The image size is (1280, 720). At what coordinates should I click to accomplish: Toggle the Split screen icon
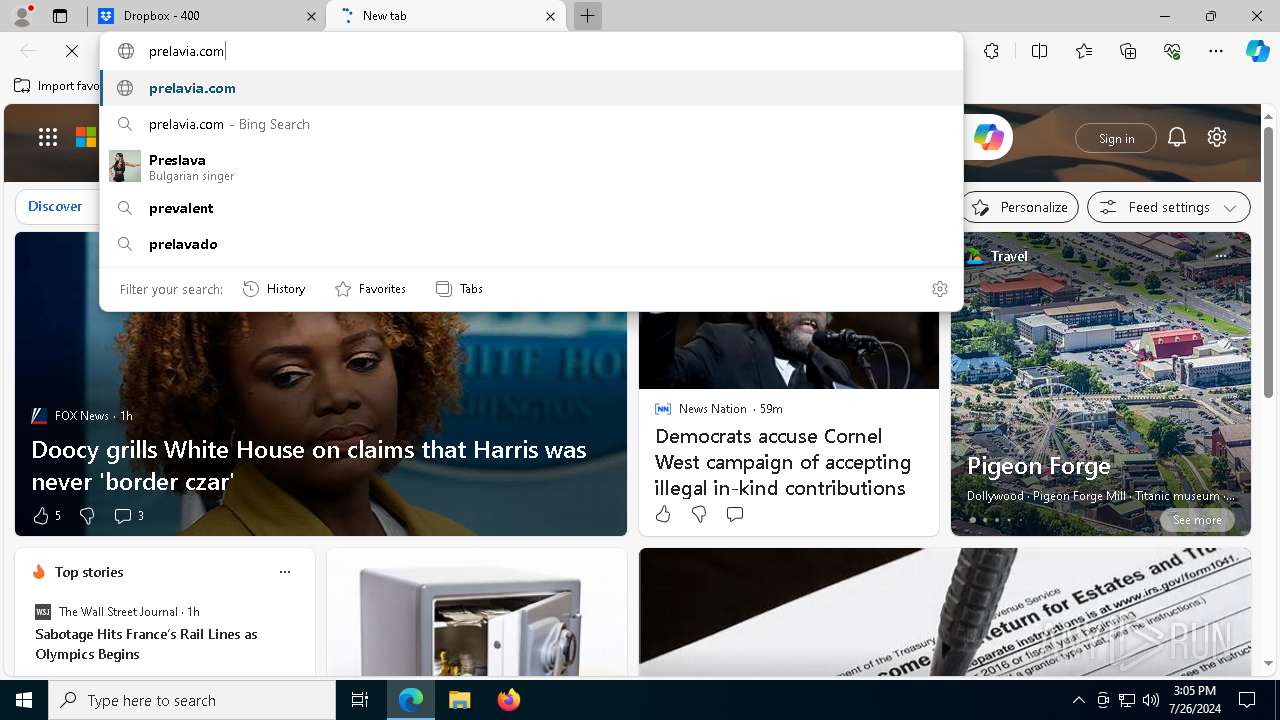click(1039, 51)
